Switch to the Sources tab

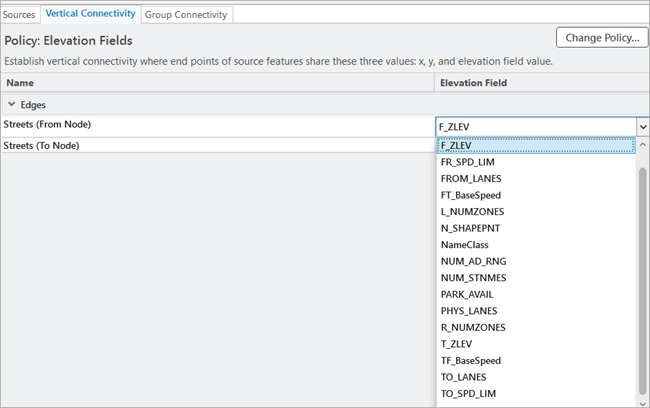pyautogui.click(x=19, y=14)
